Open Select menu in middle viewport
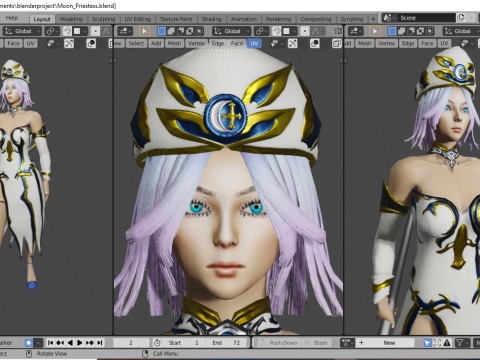Screen dimensions: 480x360 (136, 43)
